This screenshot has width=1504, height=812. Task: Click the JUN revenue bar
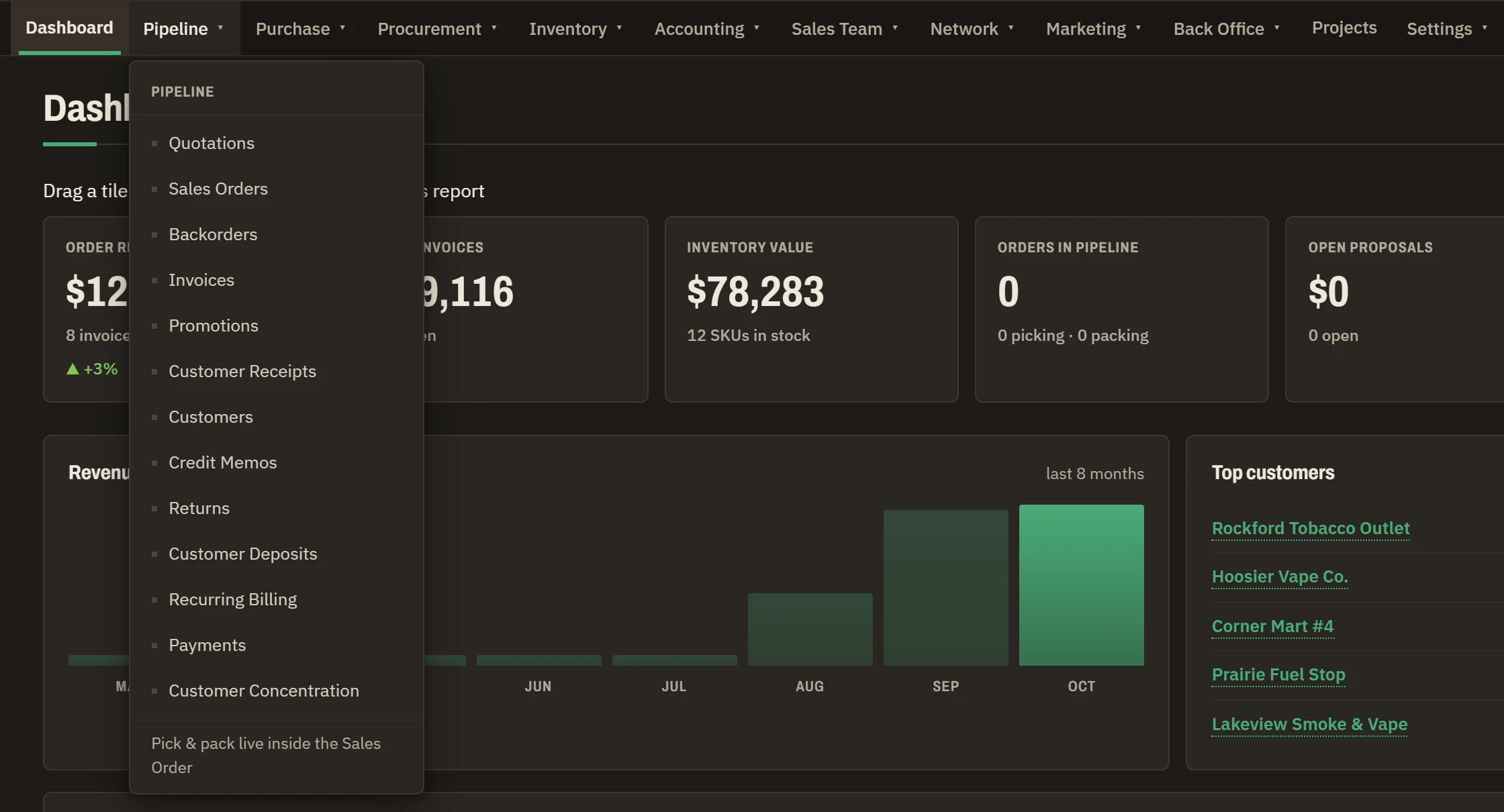click(x=538, y=660)
